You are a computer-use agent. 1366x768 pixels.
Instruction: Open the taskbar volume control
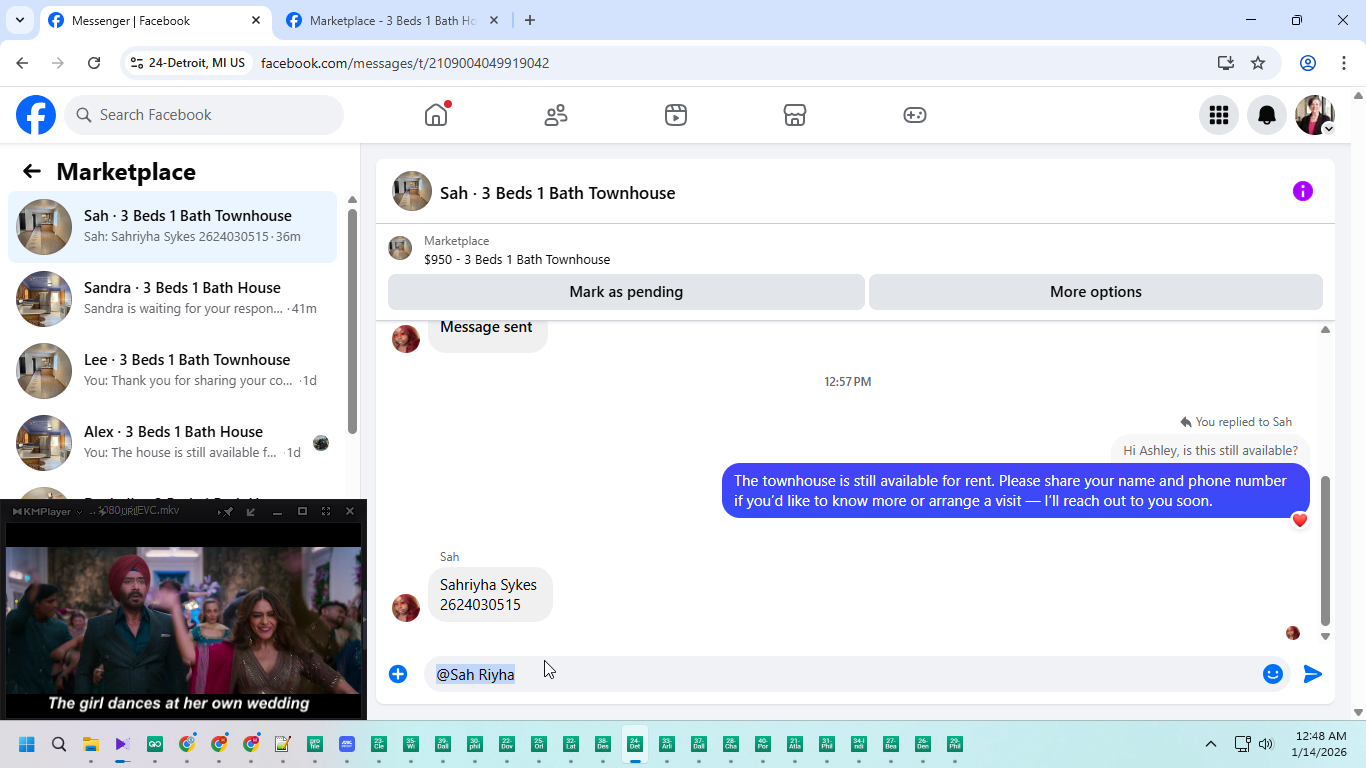(1266, 744)
